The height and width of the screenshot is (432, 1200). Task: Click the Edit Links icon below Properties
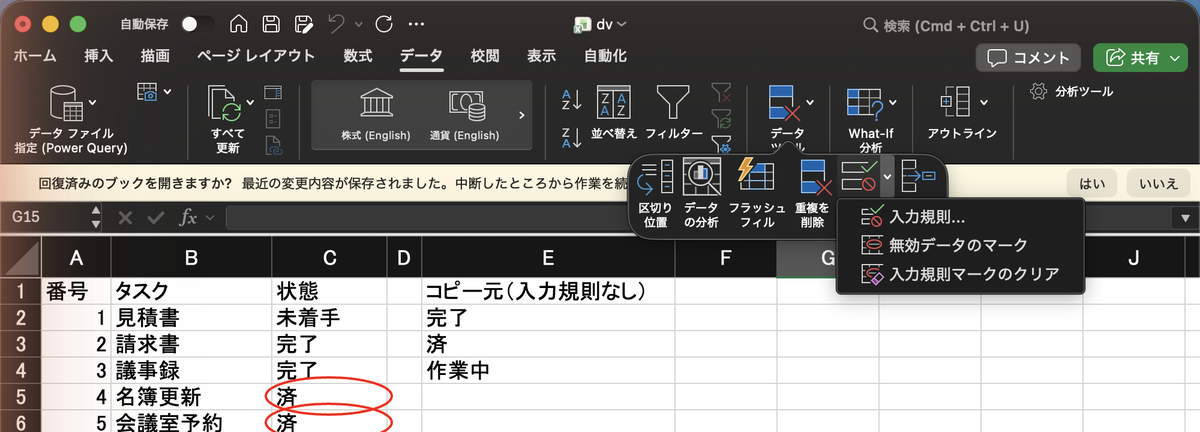274,146
